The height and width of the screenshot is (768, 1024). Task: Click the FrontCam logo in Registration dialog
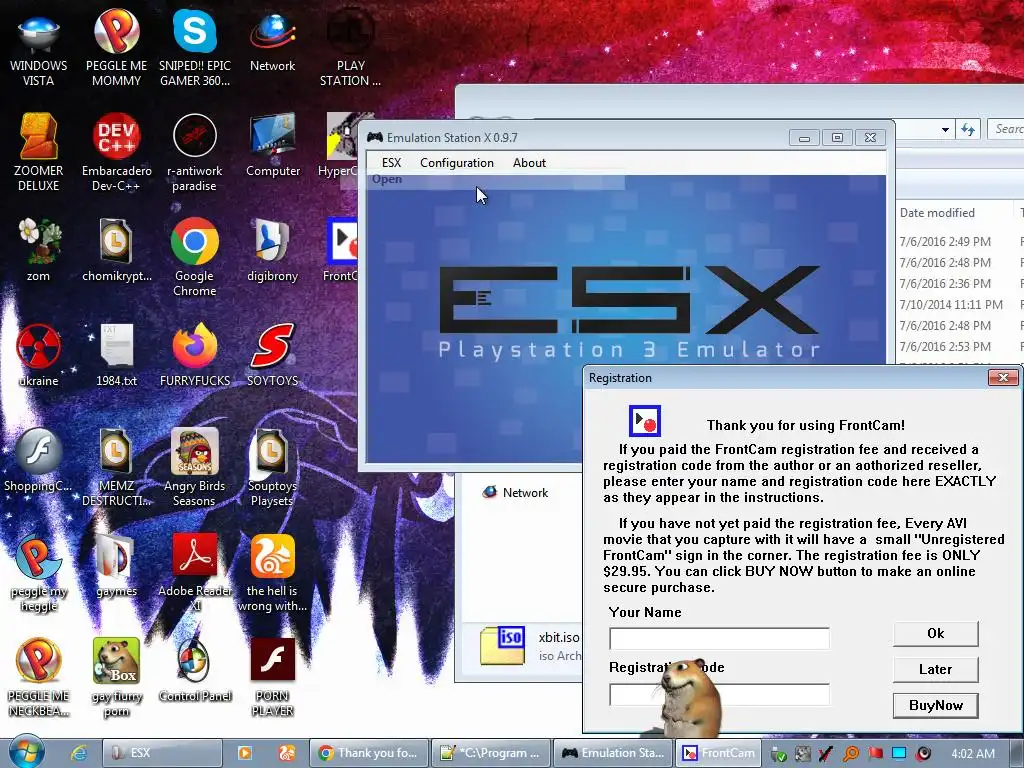coord(644,421)
